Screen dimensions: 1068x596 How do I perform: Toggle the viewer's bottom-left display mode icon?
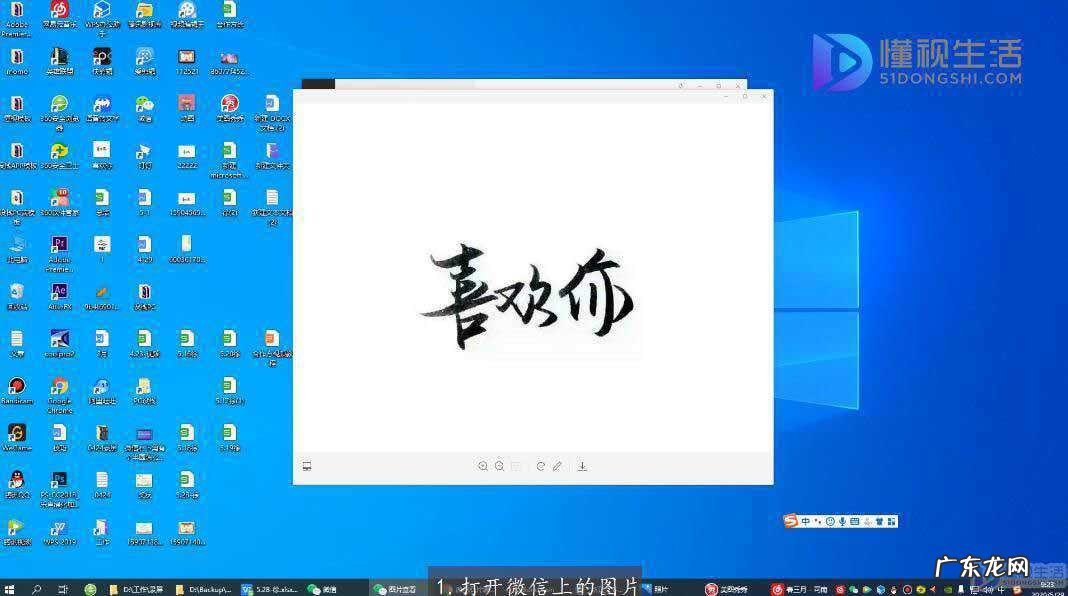[307, 466]
